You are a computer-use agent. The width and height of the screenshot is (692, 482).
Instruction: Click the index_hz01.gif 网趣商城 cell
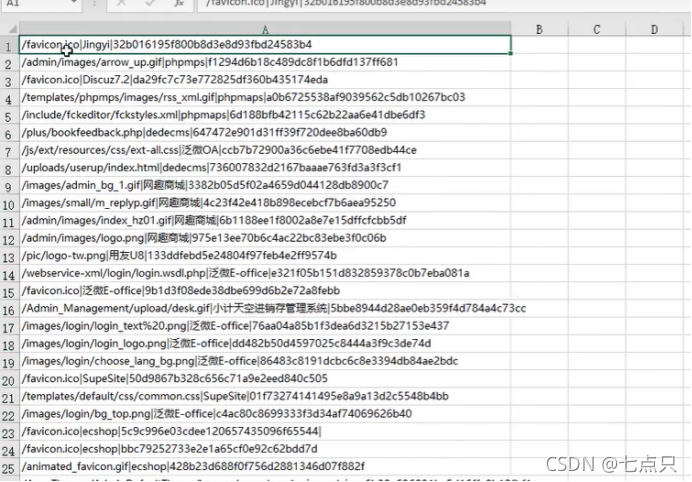pos(265,220)
